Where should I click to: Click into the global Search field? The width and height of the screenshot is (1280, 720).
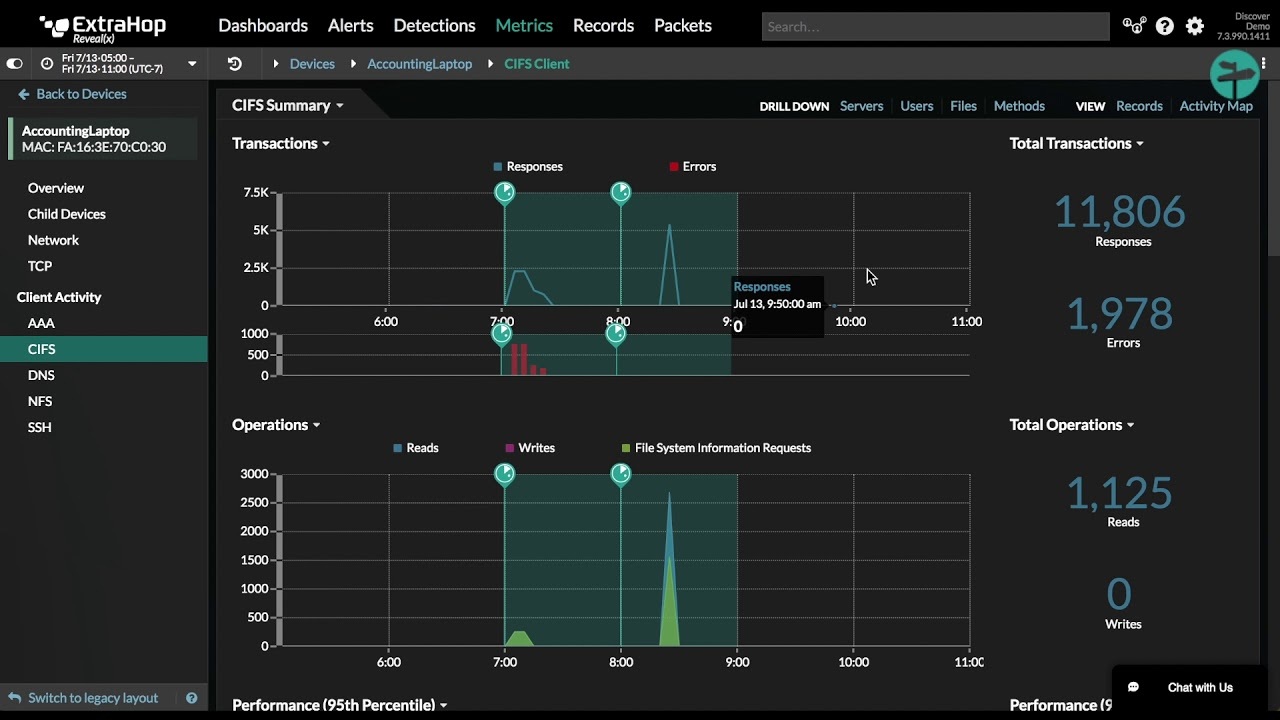pos(935,26)
